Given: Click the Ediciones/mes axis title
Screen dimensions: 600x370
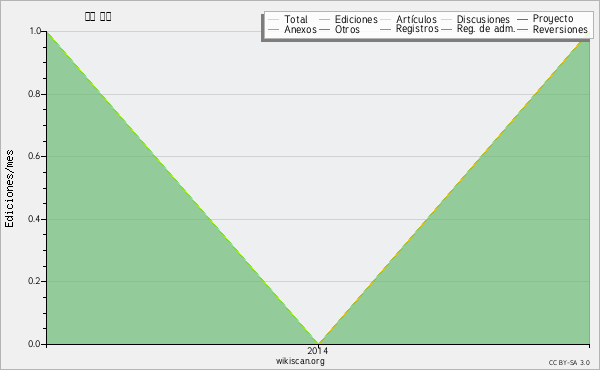Looking at the screenshot, I should 9,189.
